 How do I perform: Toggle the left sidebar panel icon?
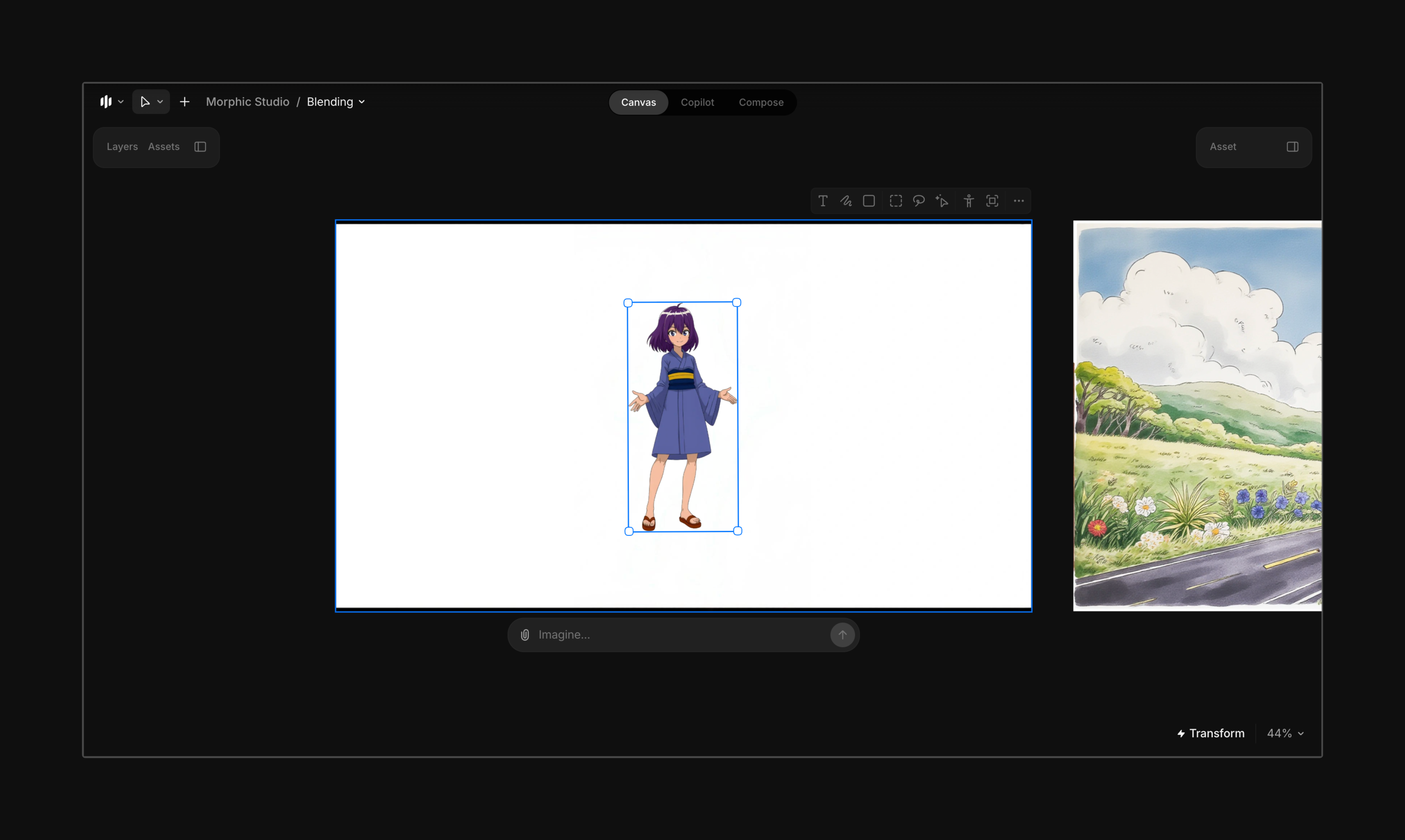[200, 147]
